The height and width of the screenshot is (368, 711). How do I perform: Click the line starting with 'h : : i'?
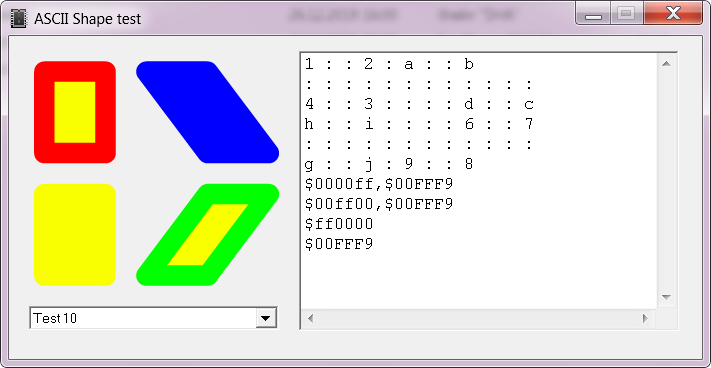click(419, 124)
